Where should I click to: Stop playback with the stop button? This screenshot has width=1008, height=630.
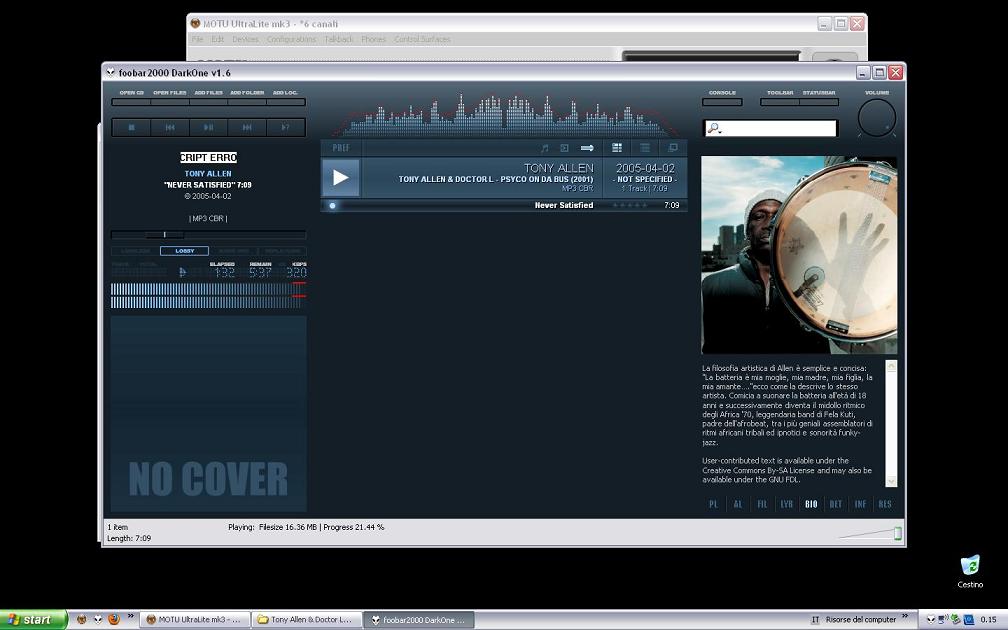point(132,127)
